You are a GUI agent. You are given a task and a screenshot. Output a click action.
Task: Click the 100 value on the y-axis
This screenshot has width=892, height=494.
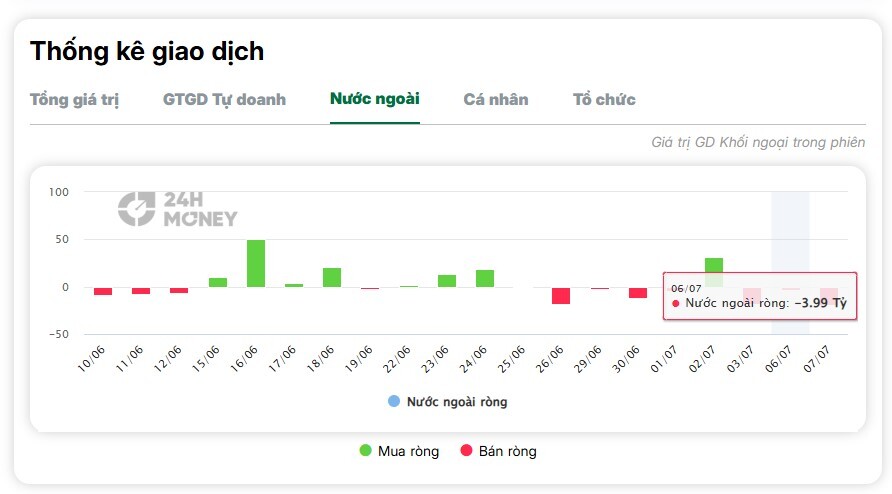(x=59, y=192)
